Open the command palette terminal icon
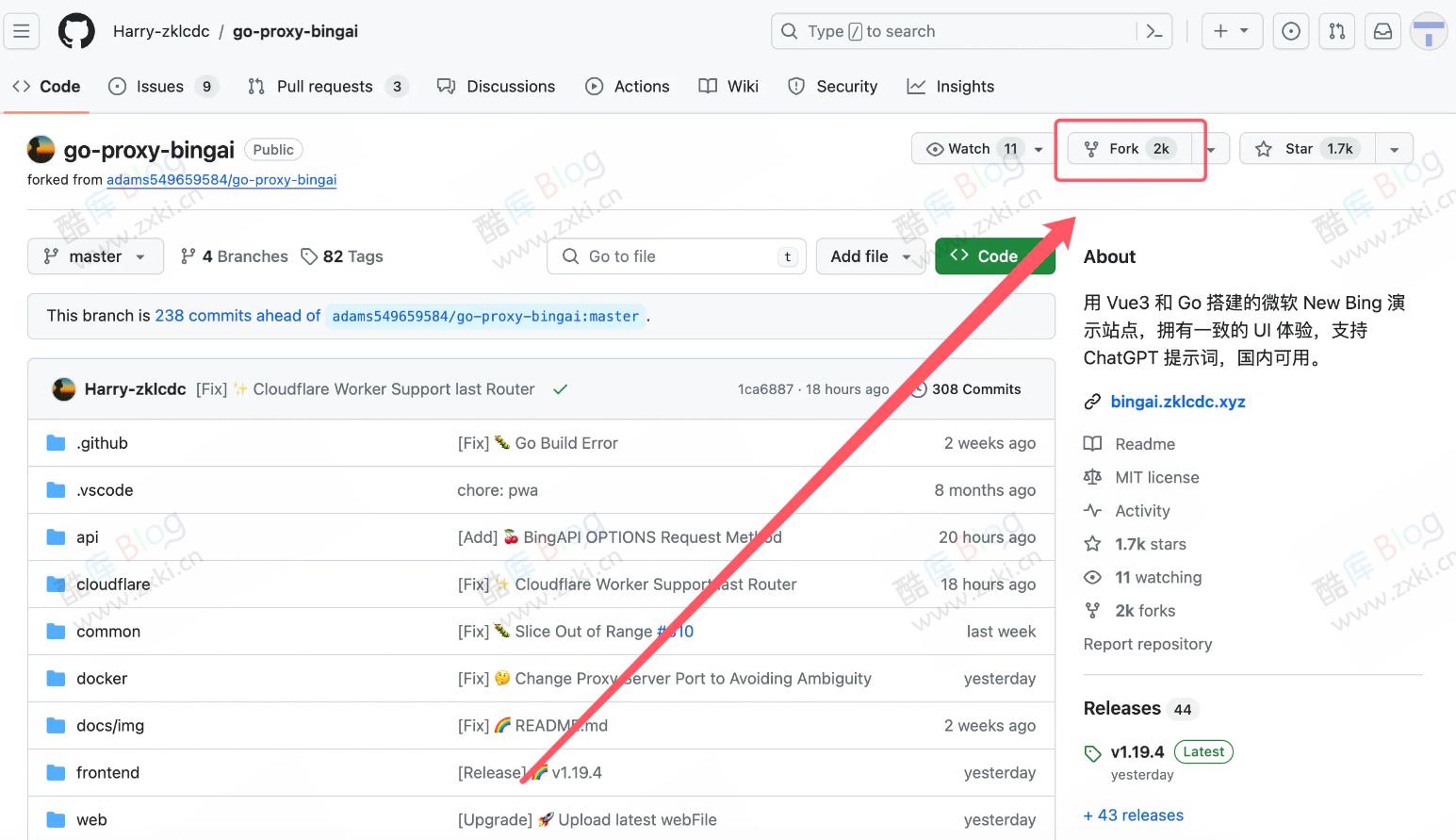Image resolution: width=1456 pixels, height=840 pixels. [1154, 30]
